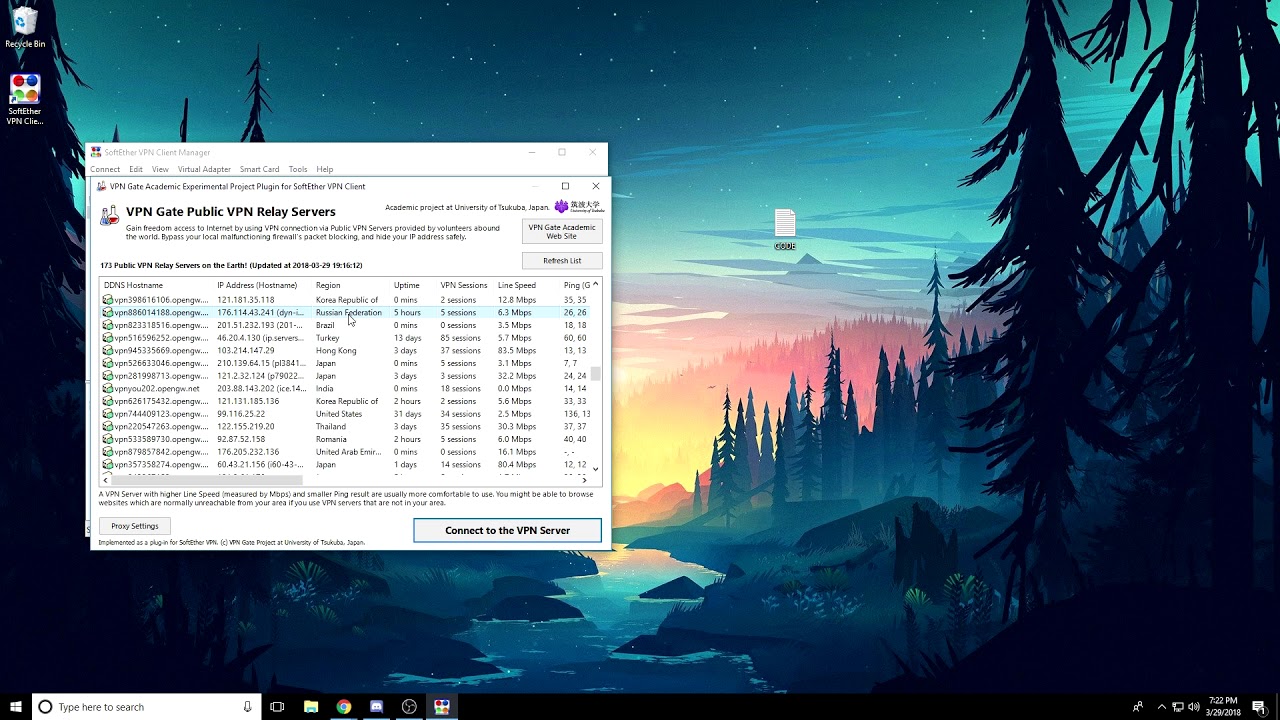
Task: Click Connect to the VPN Server button
Action: point(508,531)
